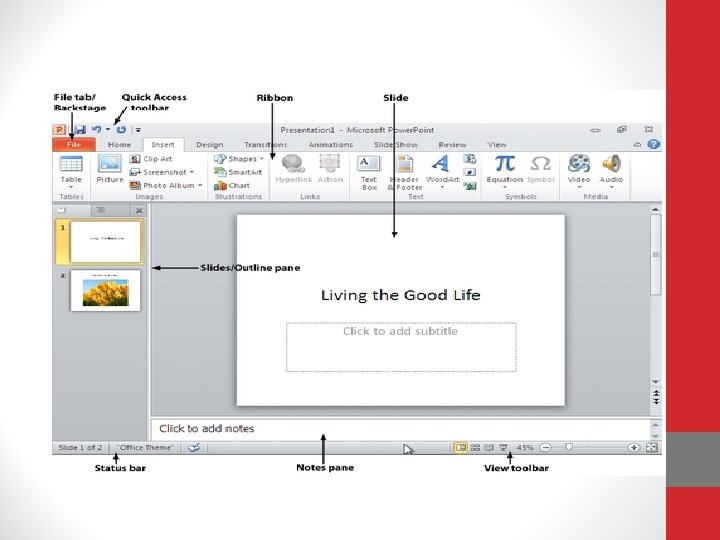
Task: Switch to Slide Sorter view
Action: coord(476,447)
